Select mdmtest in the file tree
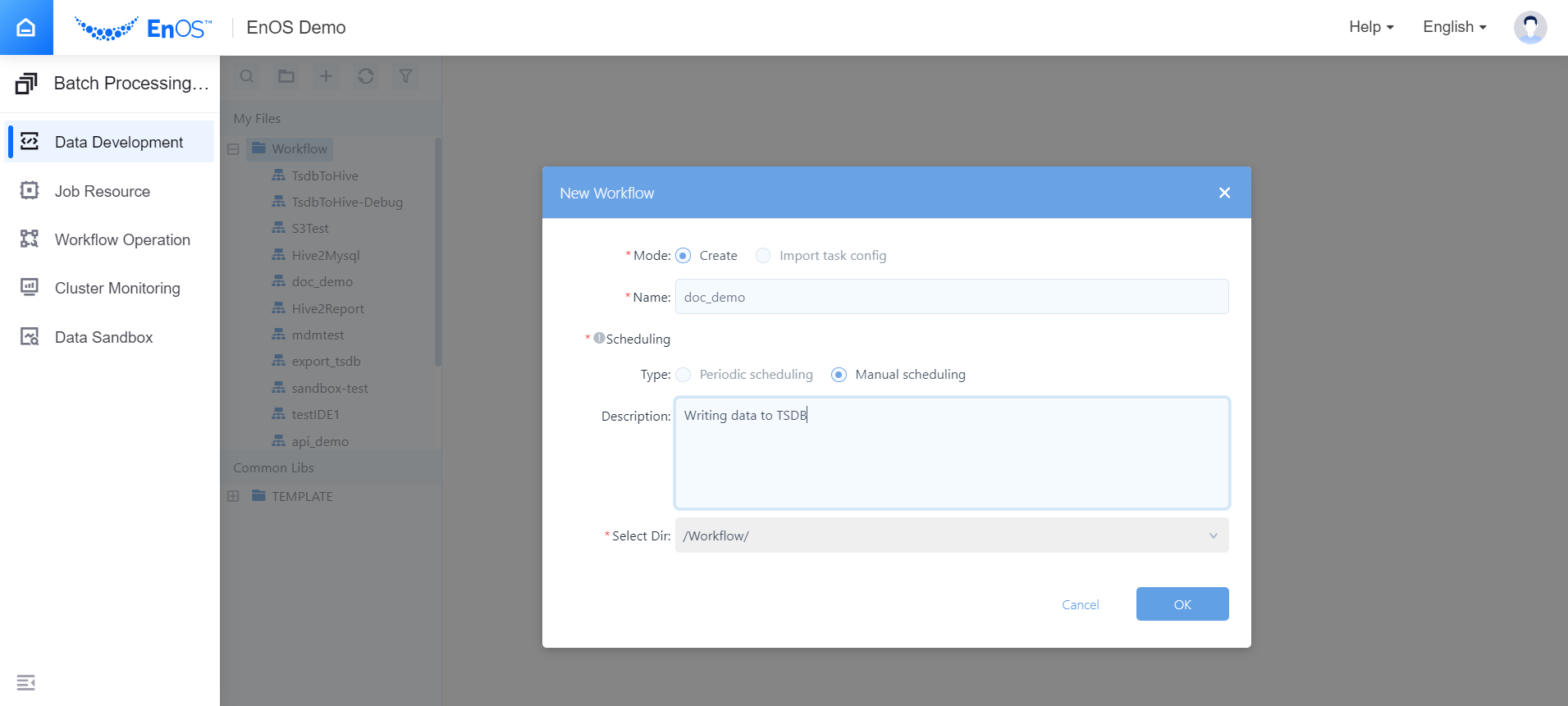This screenshot has height=706, width=1568. [318, 335]
